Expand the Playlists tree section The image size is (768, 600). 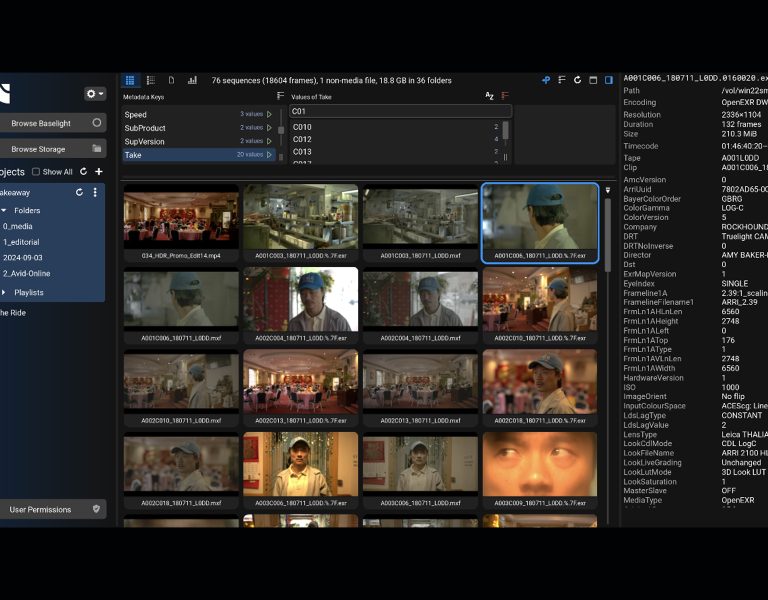[x=5, y=293]
